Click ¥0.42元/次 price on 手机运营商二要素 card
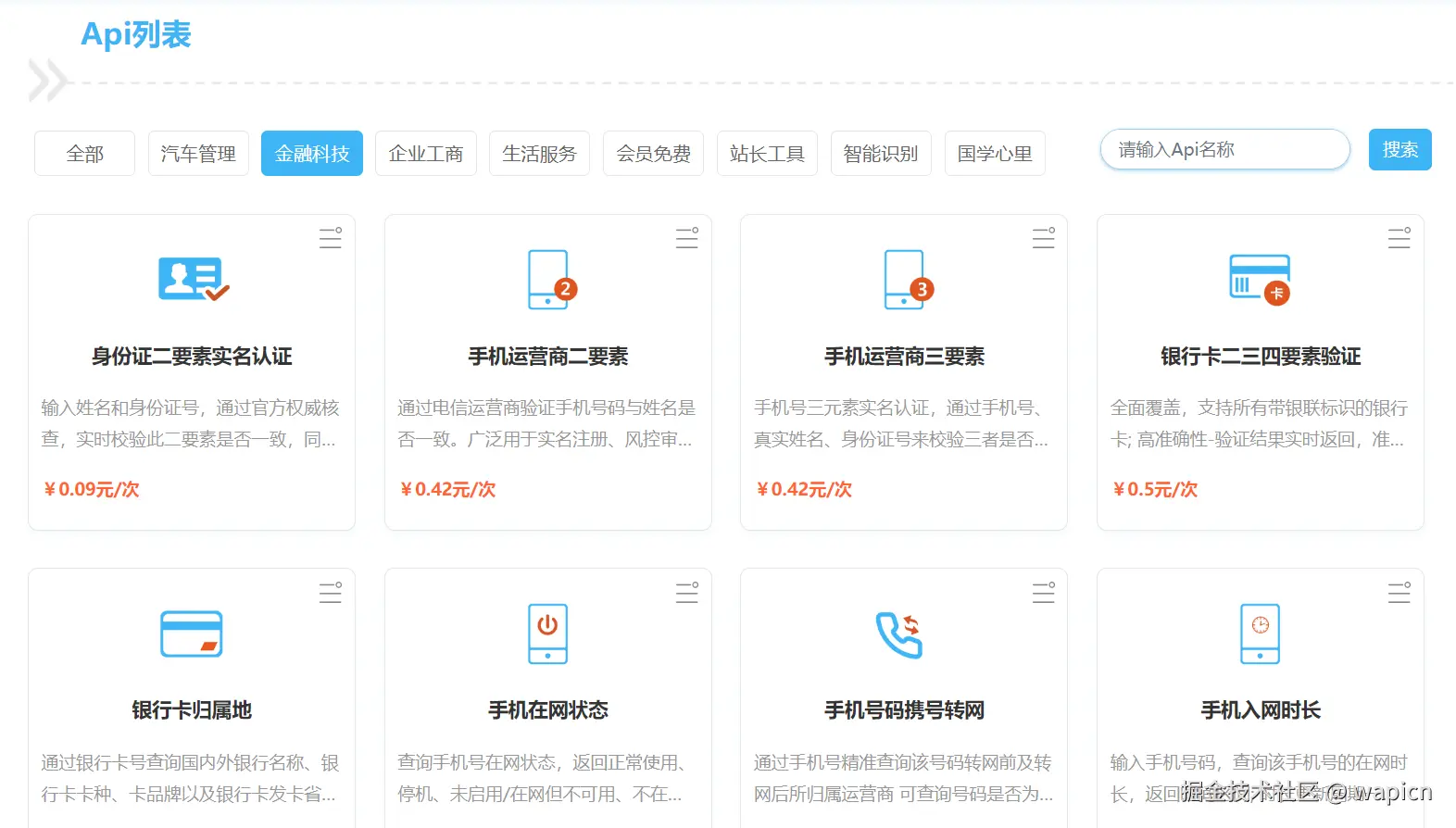This screenshot has width=1456, height=828. pos(448,489)
